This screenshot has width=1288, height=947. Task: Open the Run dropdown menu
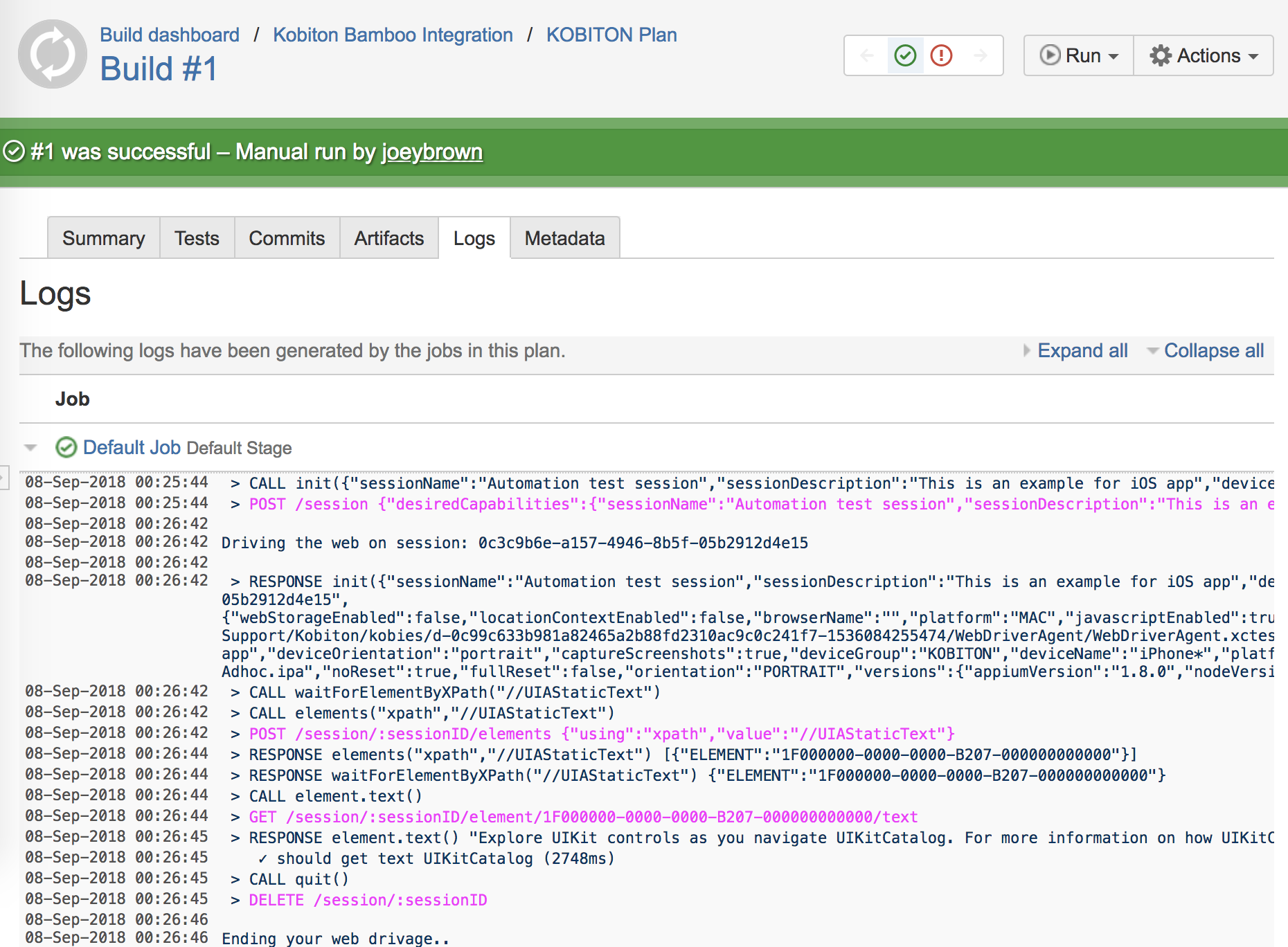(x=1079, y=55)
